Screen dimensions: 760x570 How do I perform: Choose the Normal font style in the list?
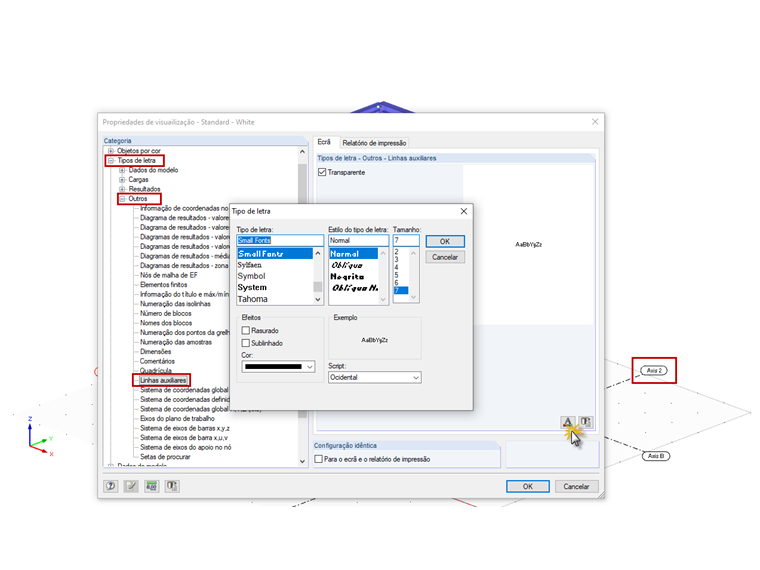click(x=353, y=253)
